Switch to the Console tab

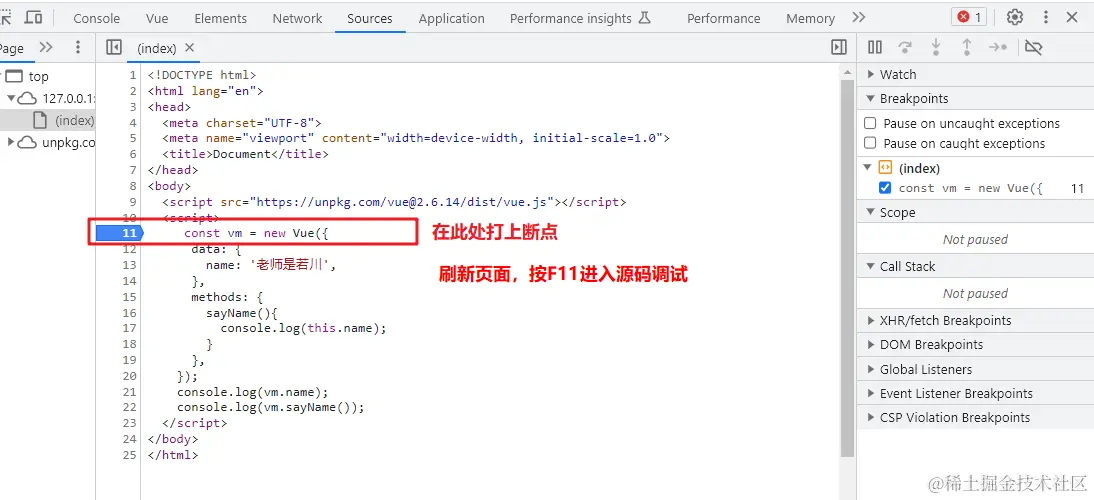[x=96, y=18]
